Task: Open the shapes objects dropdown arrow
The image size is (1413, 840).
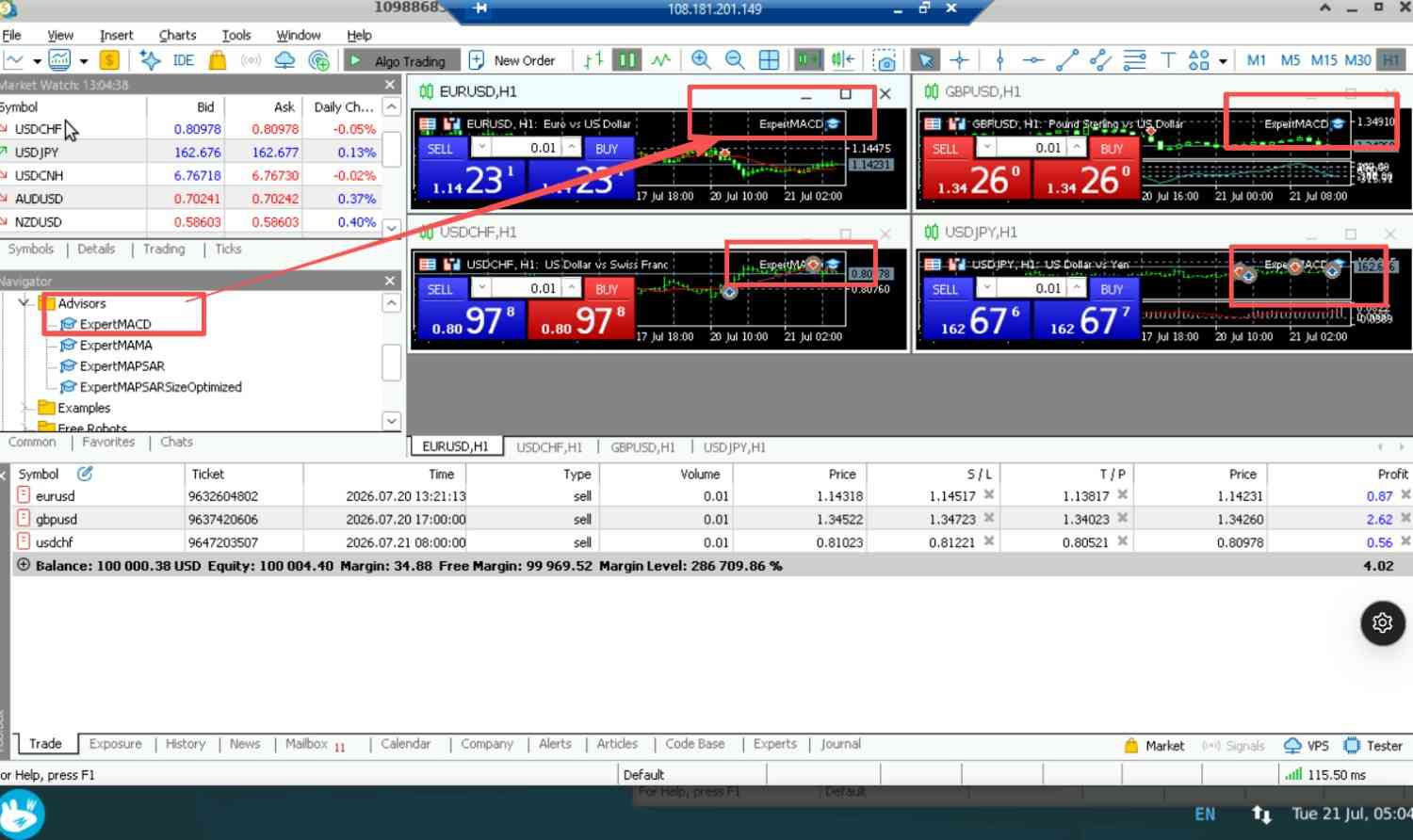Action: [1223, 61]
